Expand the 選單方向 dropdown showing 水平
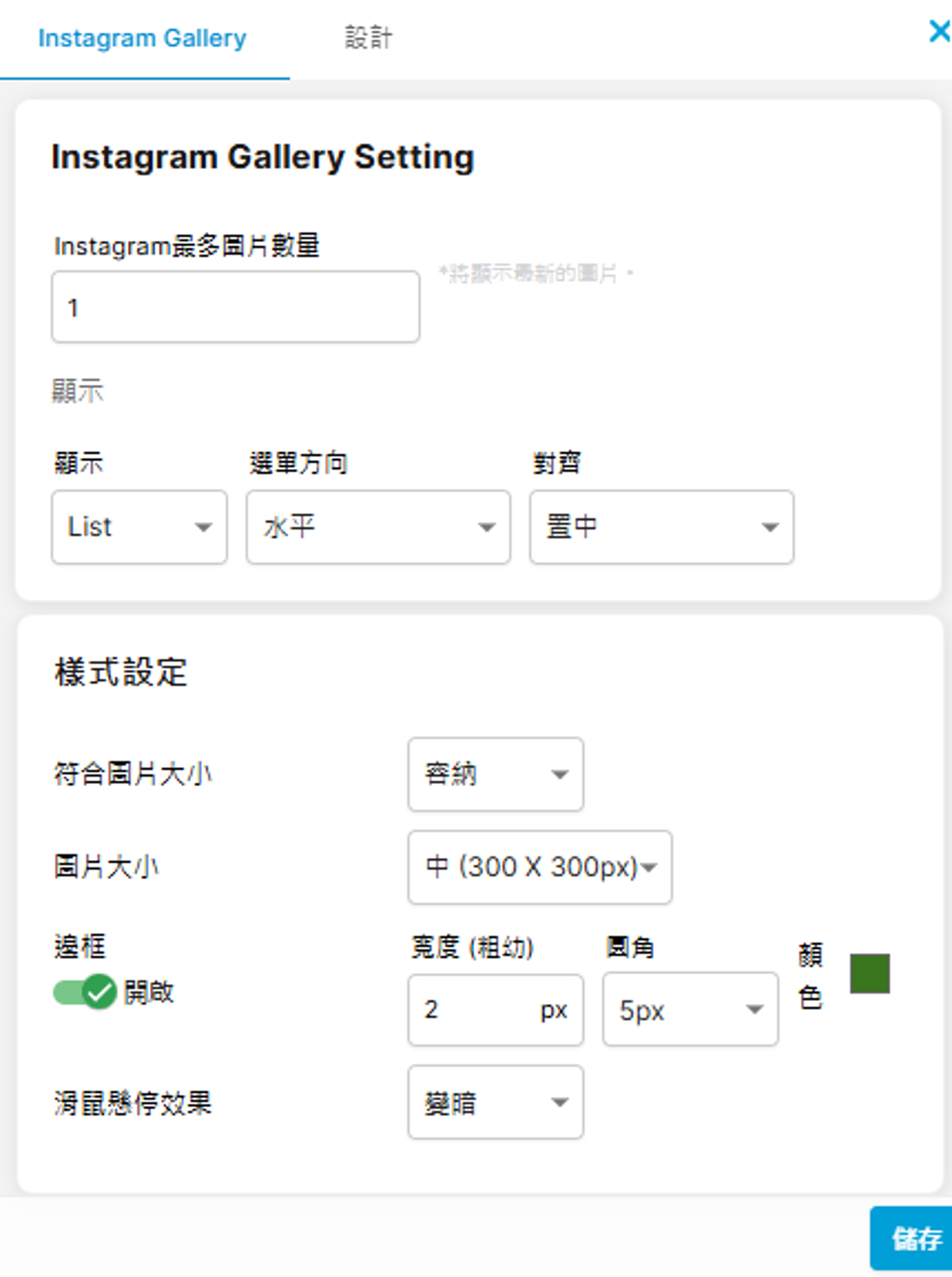The width and height of the screenshot is (952, 1277). [x=378, y=527]
